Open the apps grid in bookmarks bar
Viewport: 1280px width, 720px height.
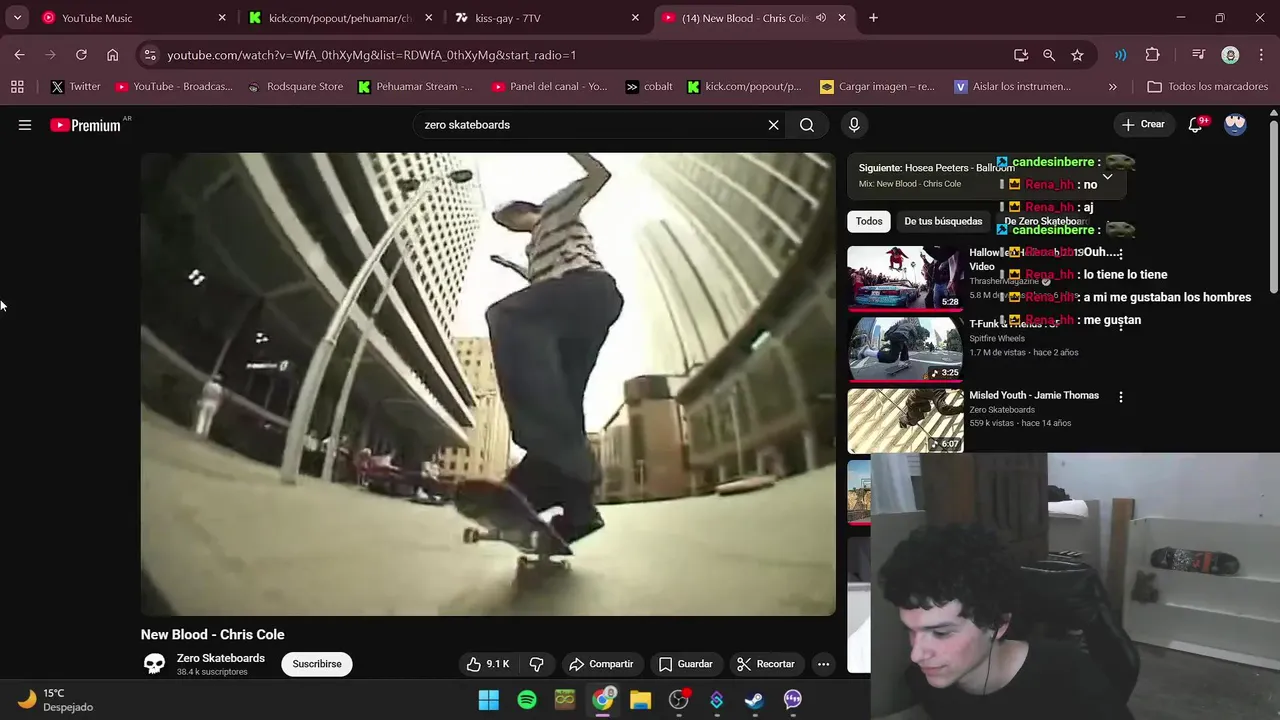pyautogui.click(x=17, y=87)
